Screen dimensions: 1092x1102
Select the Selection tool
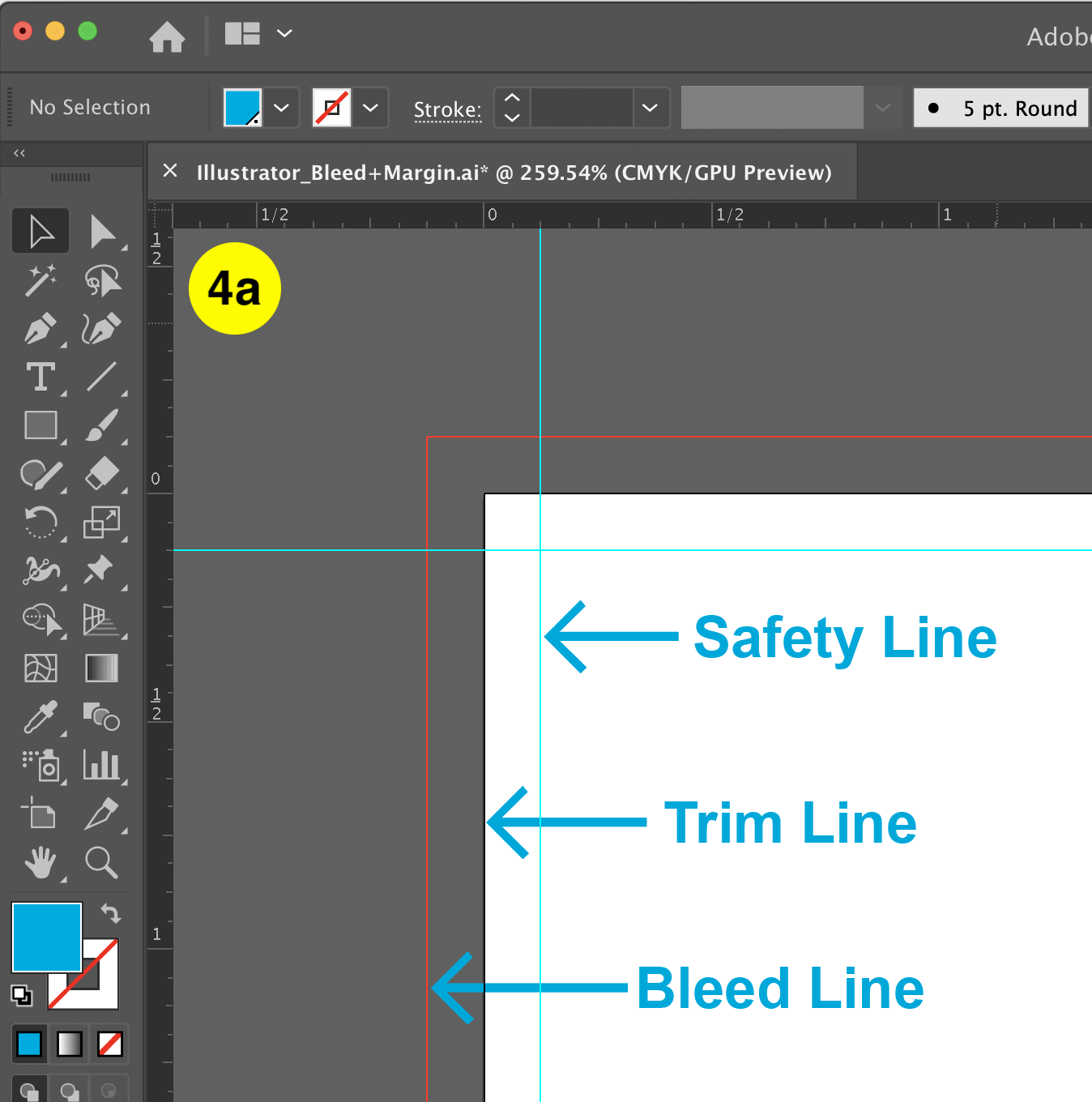pyautogui.click(x=40, y=230)
